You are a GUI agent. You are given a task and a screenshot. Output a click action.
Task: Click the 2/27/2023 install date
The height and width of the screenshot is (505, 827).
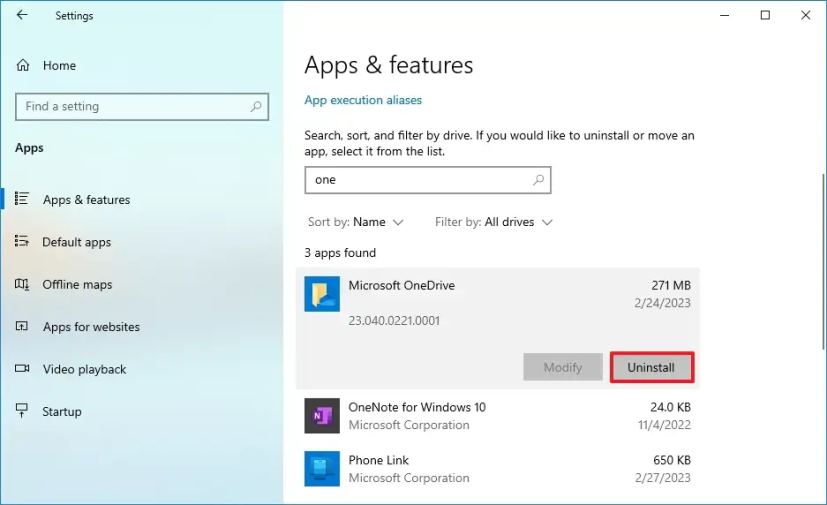(x=662, y=478)
